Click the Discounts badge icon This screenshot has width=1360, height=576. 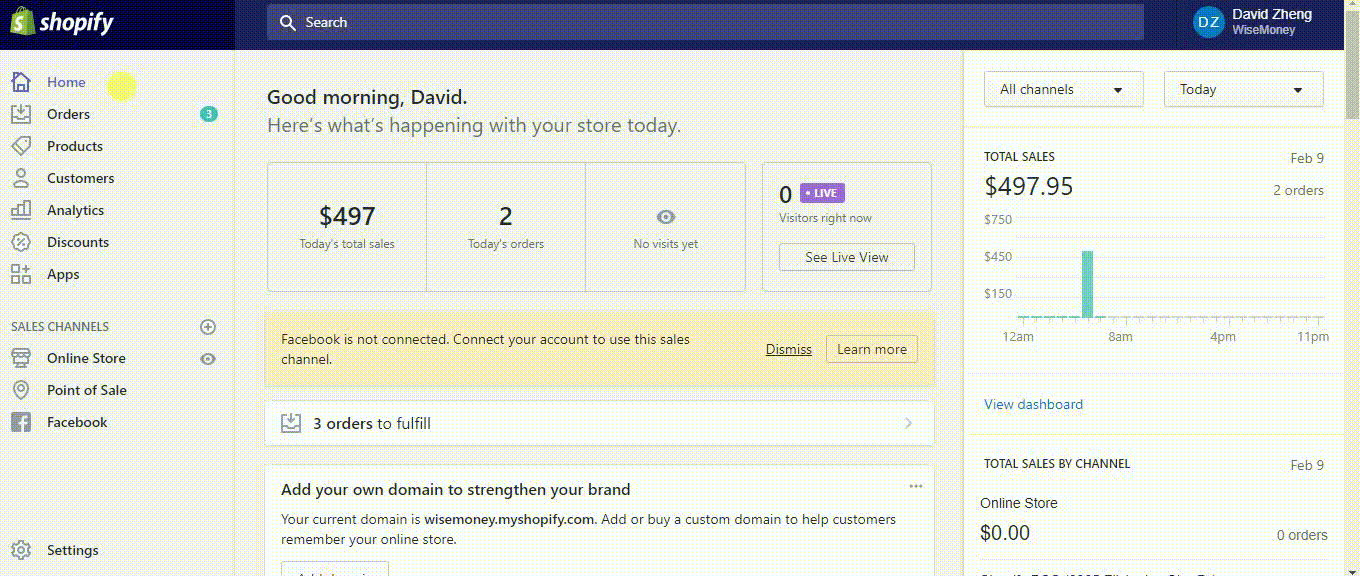(20, 242)
